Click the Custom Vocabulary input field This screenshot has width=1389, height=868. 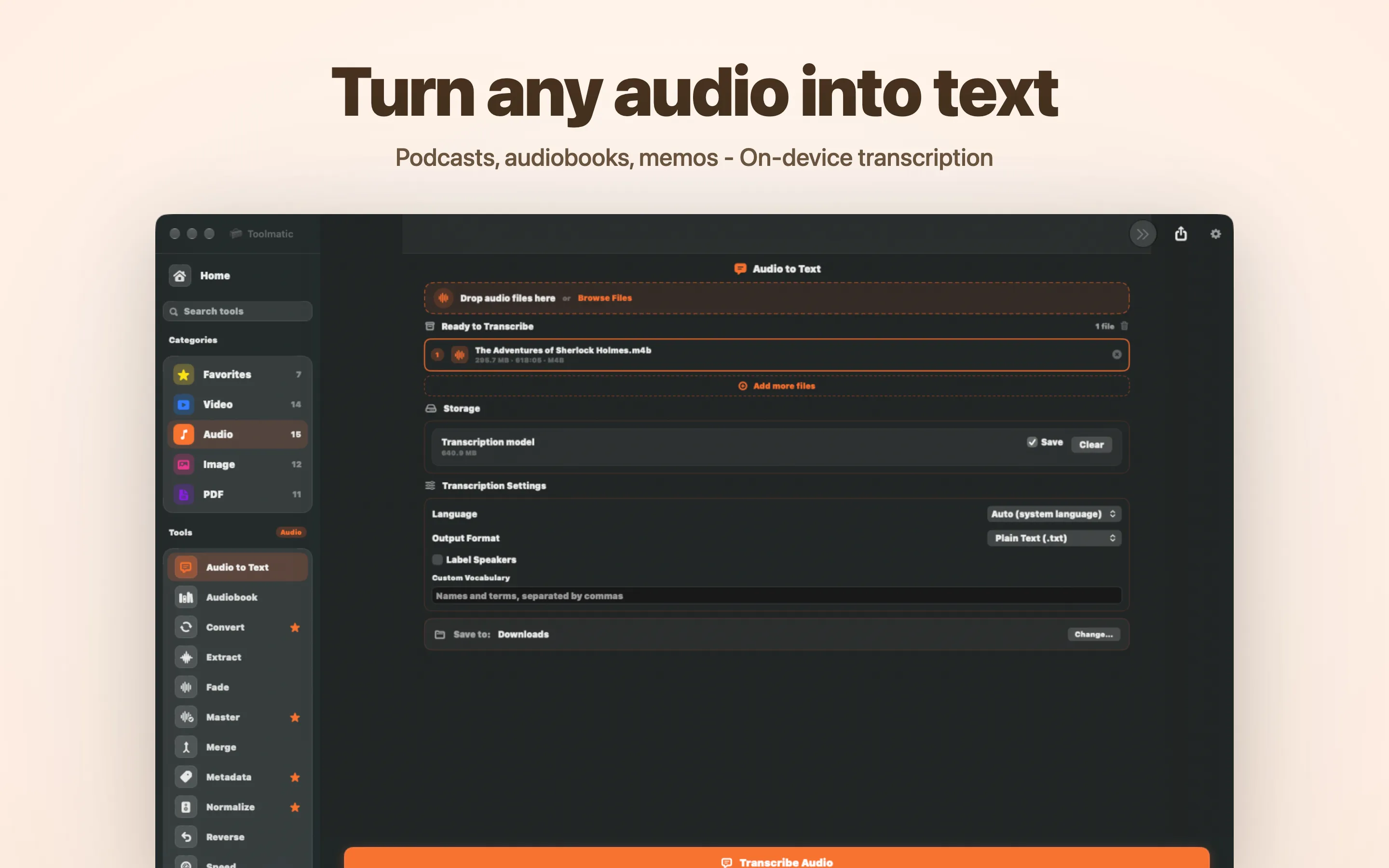(x=776, y=596)
